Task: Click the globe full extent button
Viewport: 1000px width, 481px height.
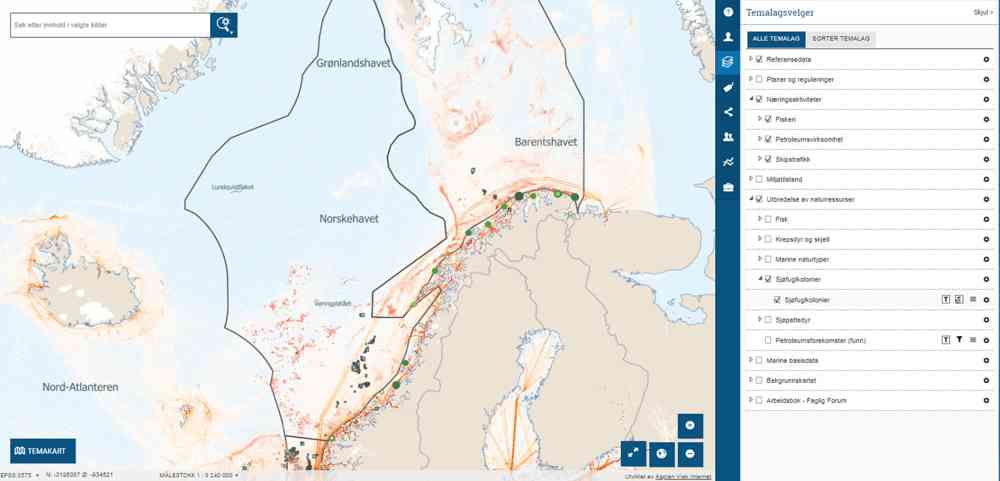Action: pyautogui.click(x=662, y=453)
